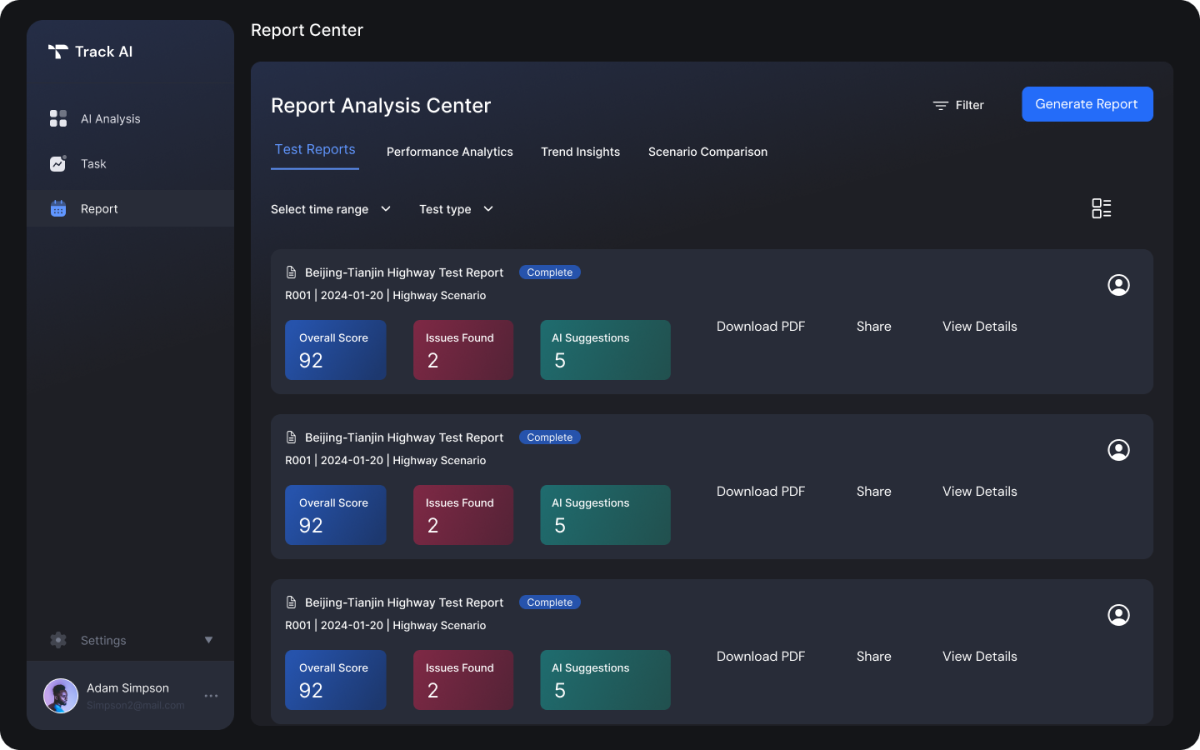The image size is (1200, 750).
Task: Share the second report
Action: click(874, 491)
